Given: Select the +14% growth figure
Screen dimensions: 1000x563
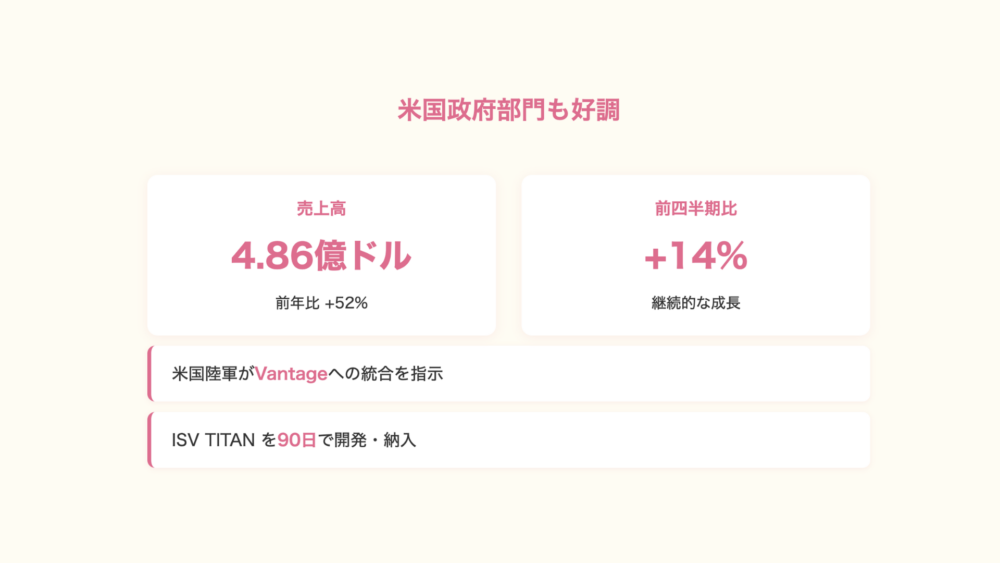Looking at the screenshot, I should pos(695,257).
